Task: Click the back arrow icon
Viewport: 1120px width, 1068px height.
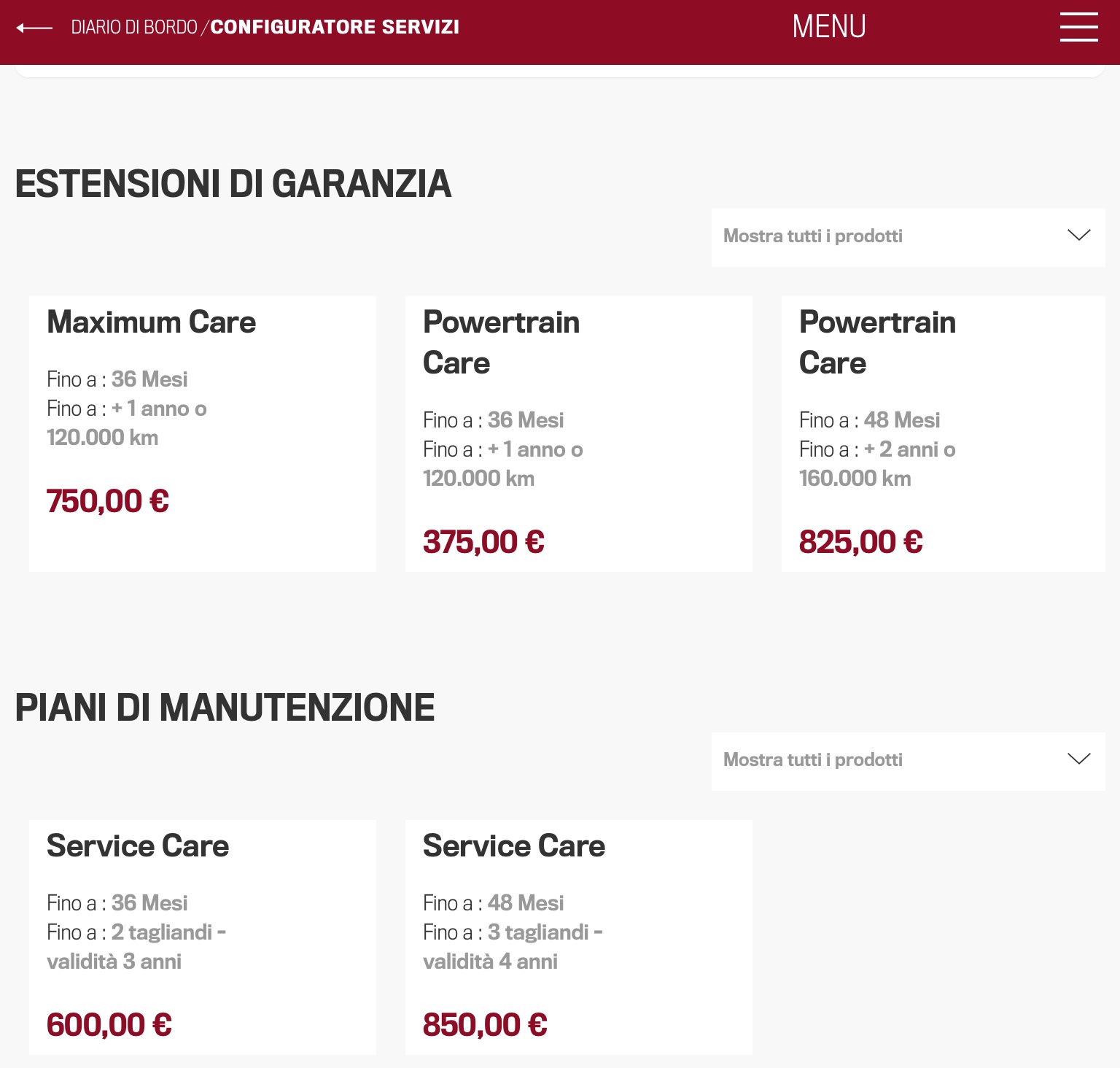Action: (x=34, y=28)
